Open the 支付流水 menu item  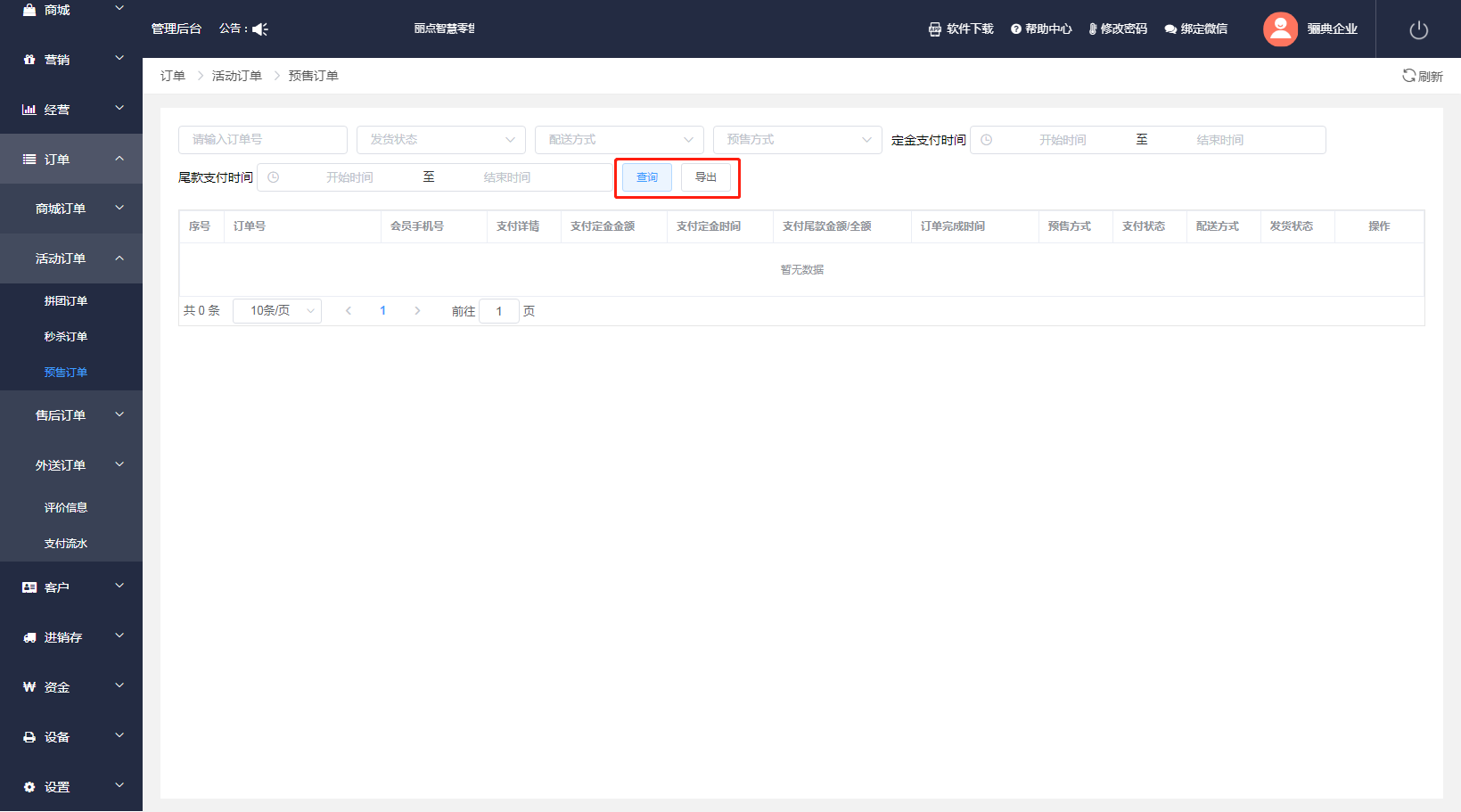(71, 544)
